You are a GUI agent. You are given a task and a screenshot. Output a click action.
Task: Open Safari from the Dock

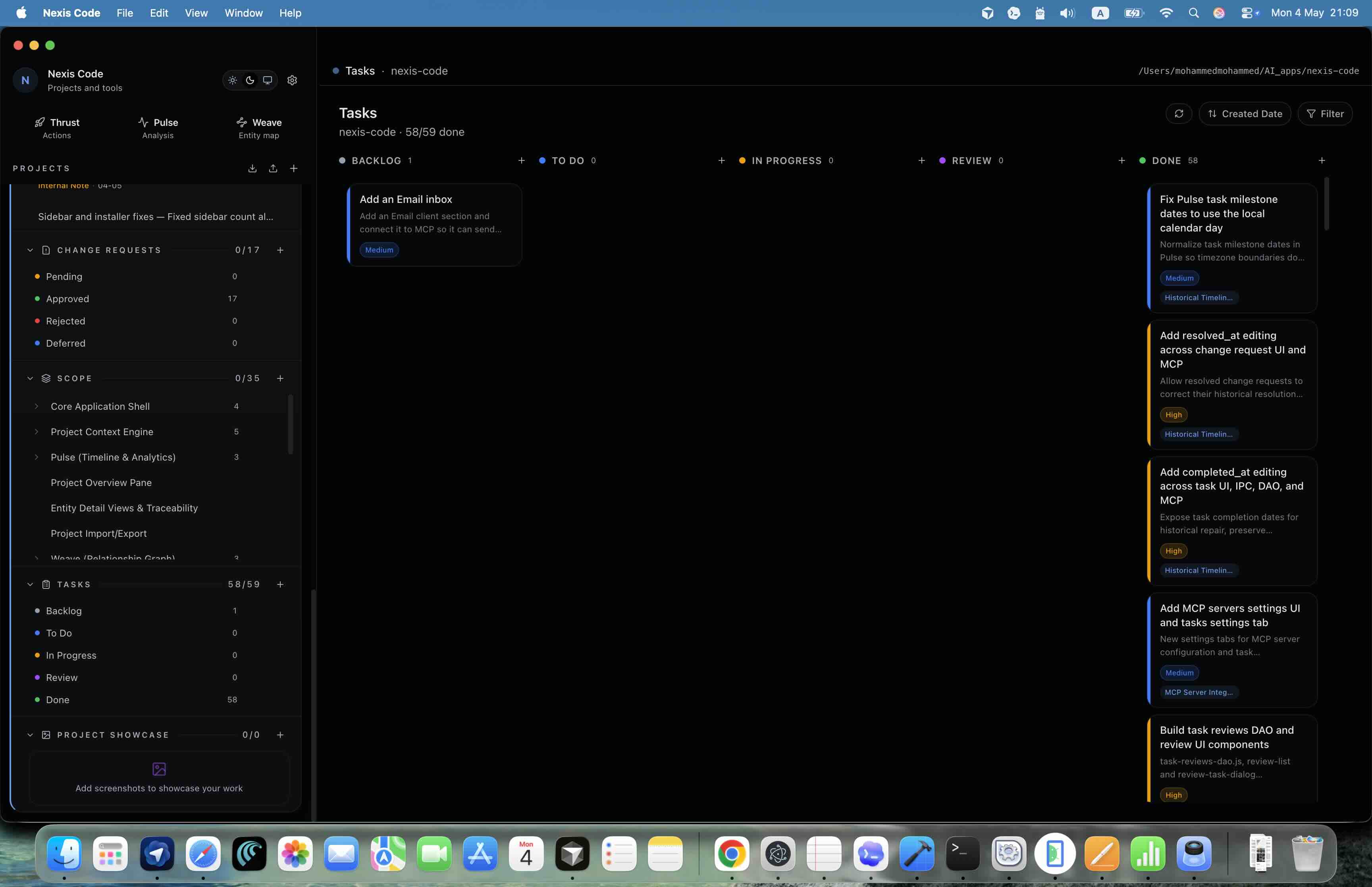[x=202, y=854]
